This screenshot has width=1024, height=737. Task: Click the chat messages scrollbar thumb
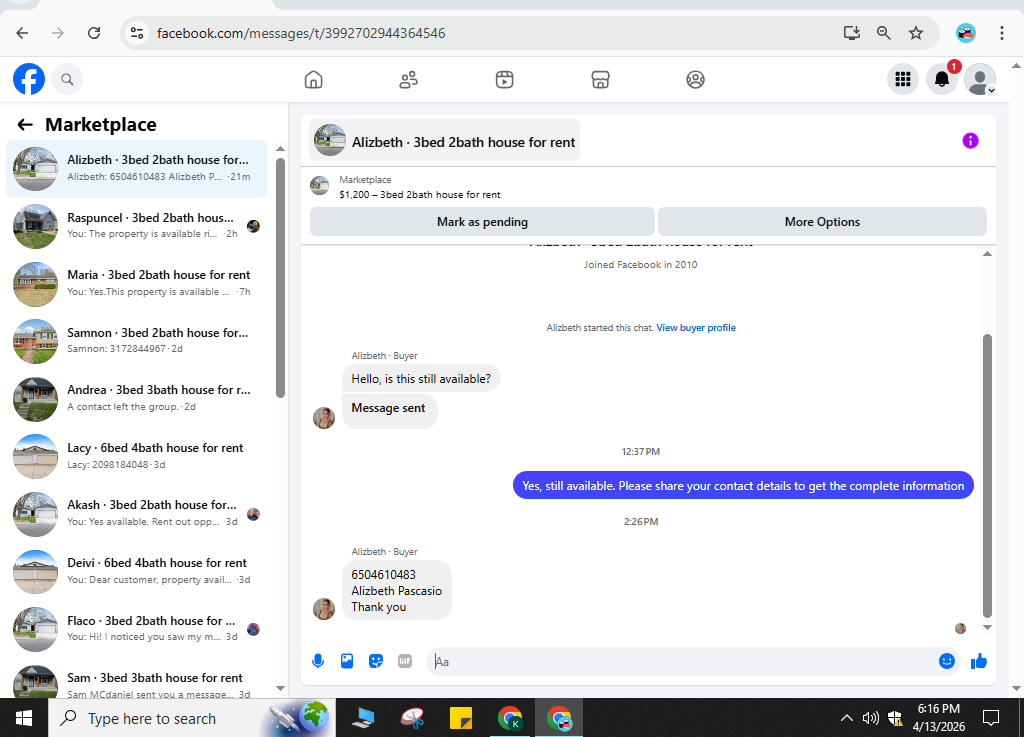[x=987, y=476]
